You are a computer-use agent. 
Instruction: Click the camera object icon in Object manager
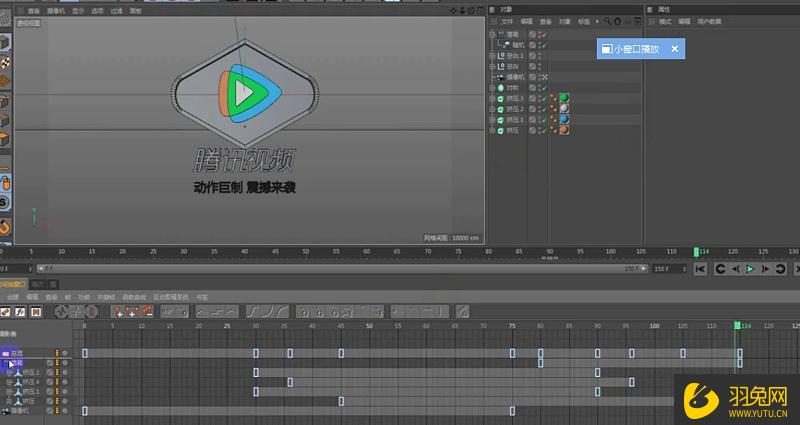(501, 77)
